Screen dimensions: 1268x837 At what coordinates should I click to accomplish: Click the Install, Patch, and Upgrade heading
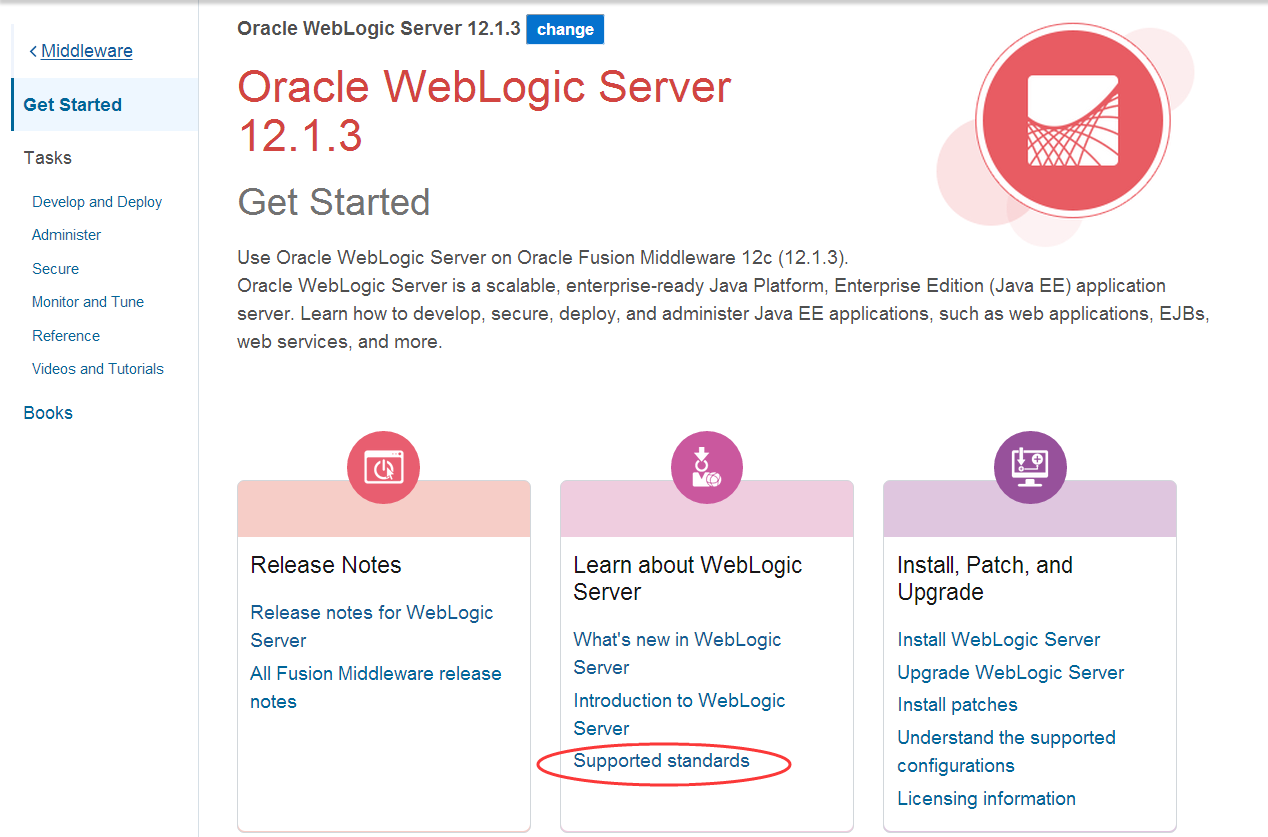tap(985, 578)
